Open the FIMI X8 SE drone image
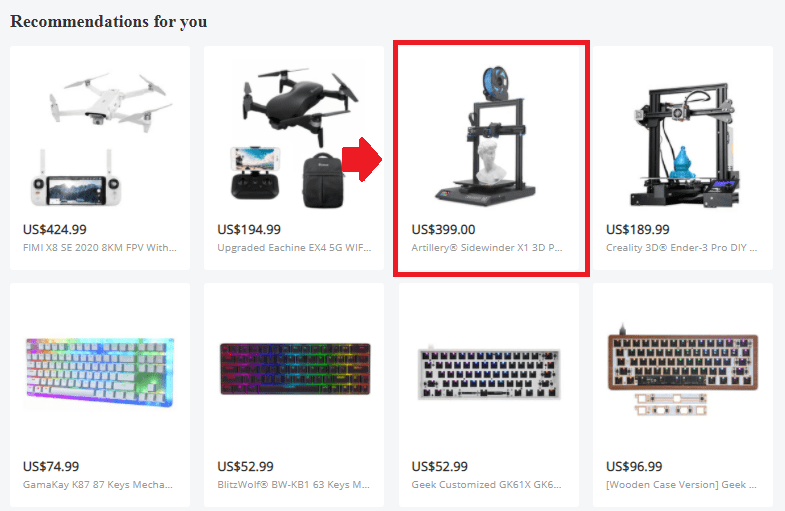Viewport: 785px width, 511px height. 100,136
